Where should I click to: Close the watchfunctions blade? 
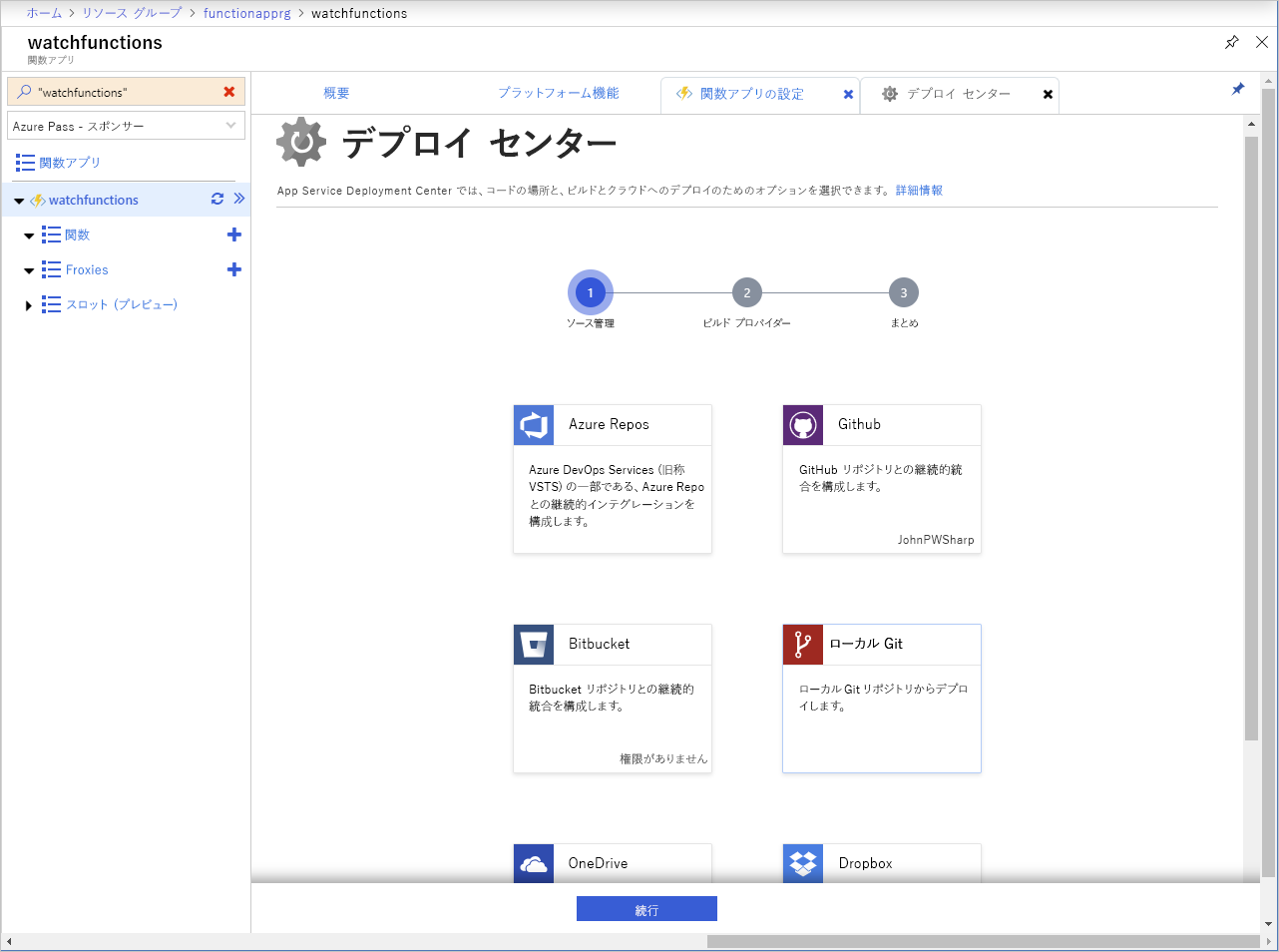(x=1262, y=42)
